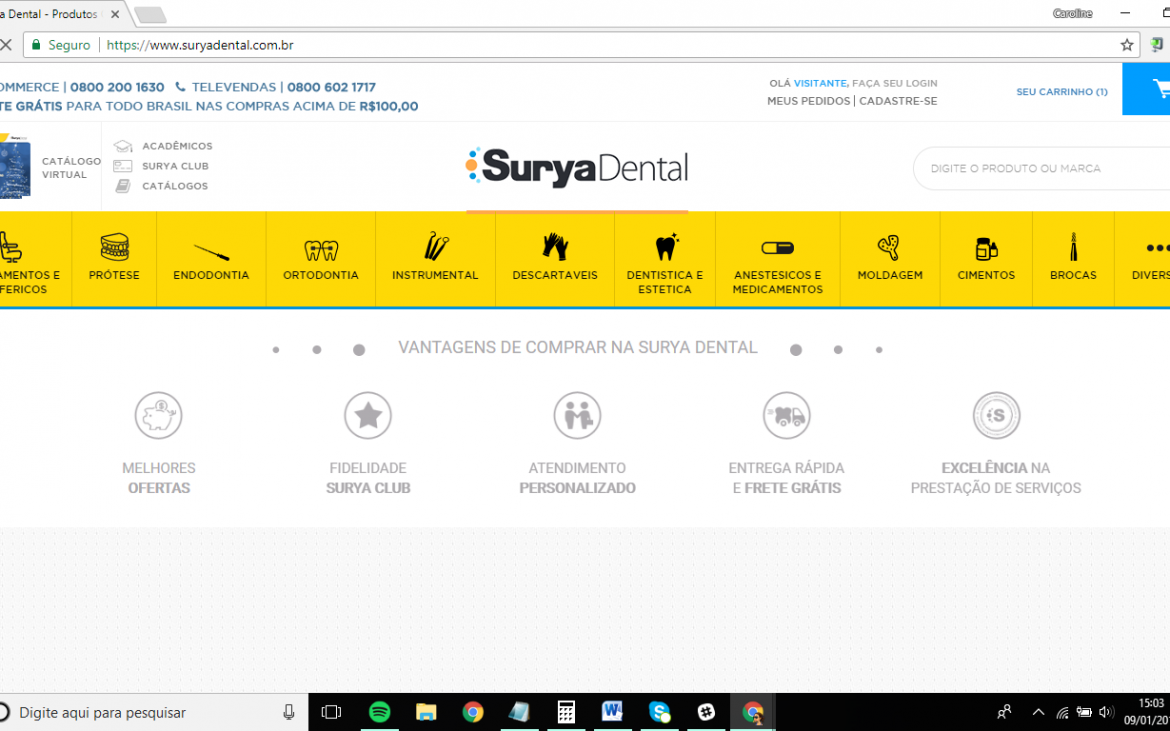1170x731 pixels.
Task: Open the Diversos more-categories menu
Action: 1142,260
